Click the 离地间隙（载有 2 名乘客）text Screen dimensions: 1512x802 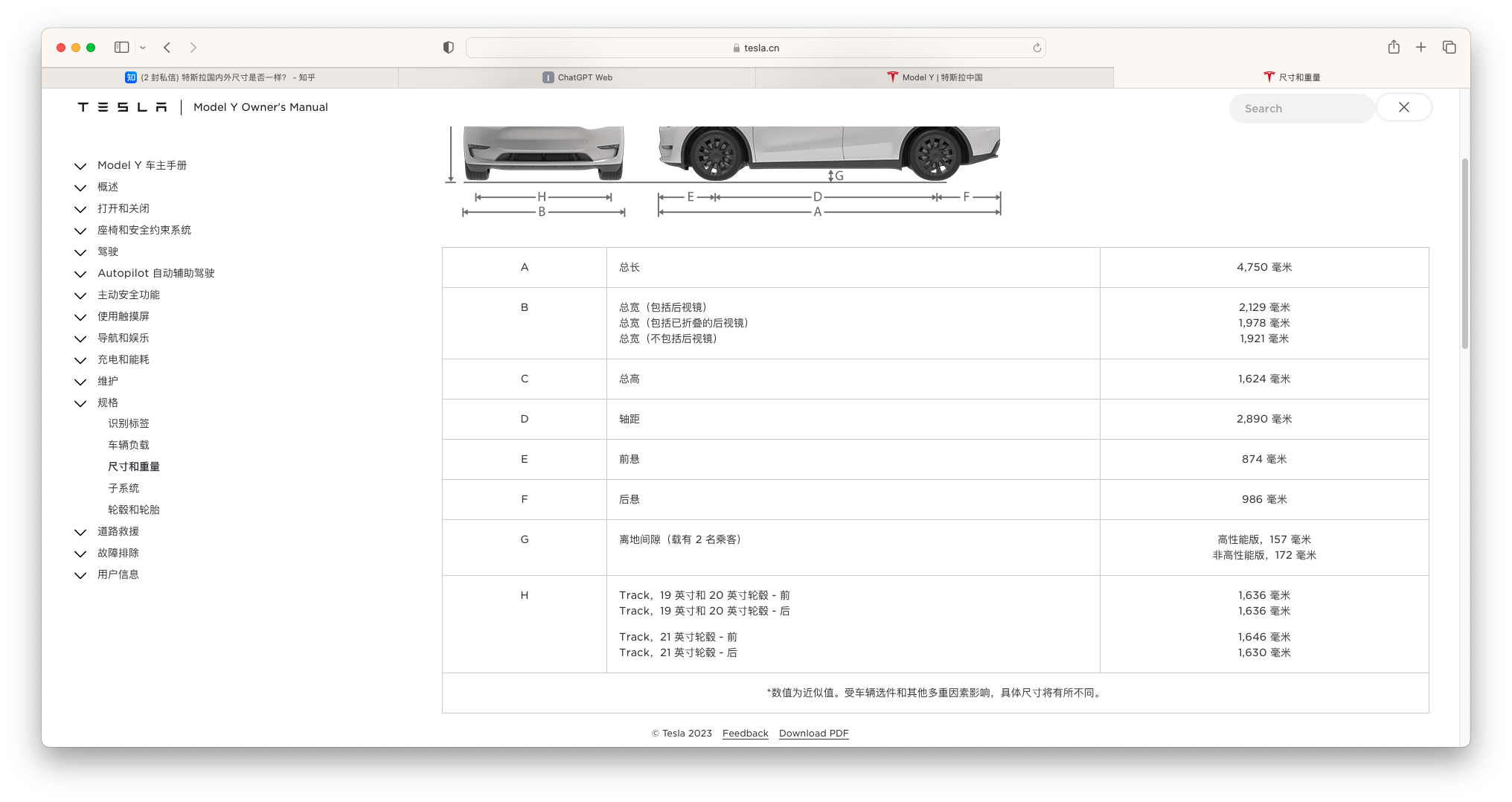pyautogui.click(x=680, y=539)
